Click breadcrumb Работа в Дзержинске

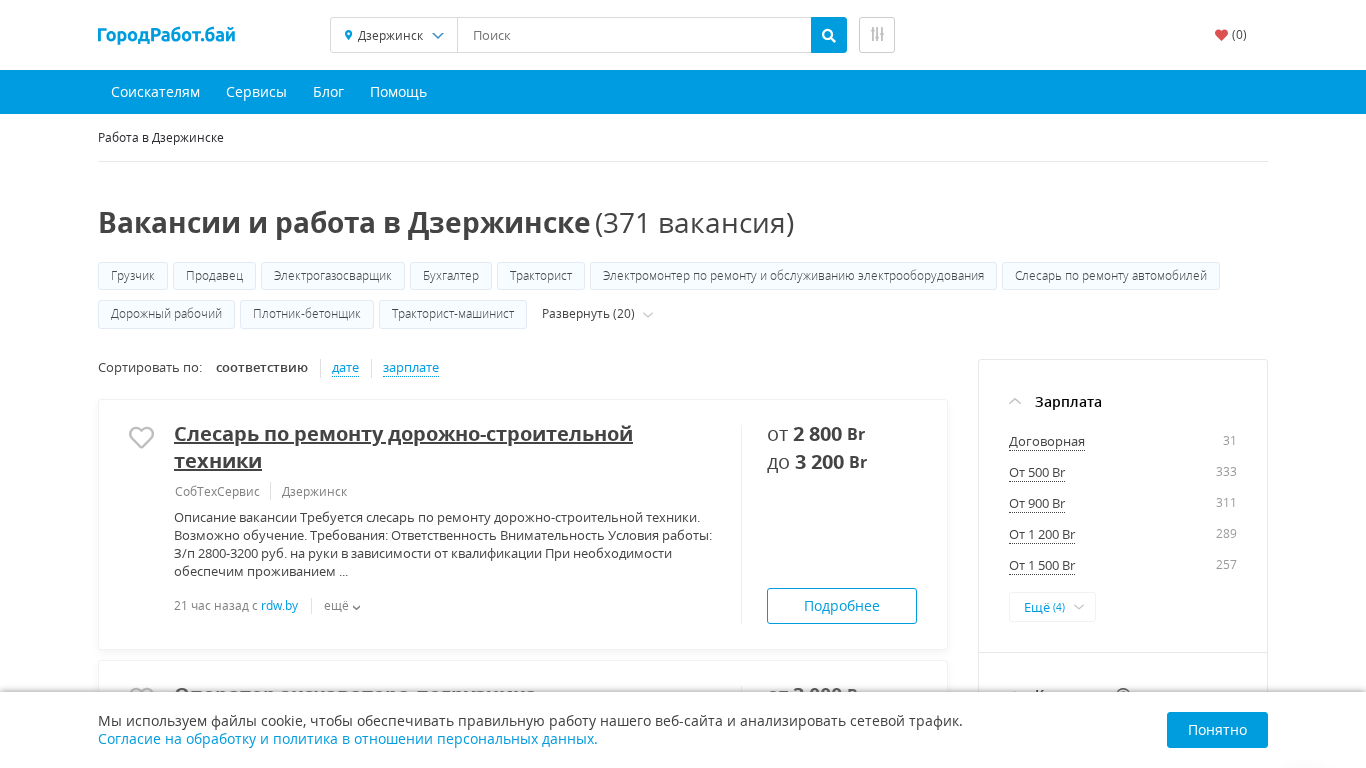click(x=161, y=137)
